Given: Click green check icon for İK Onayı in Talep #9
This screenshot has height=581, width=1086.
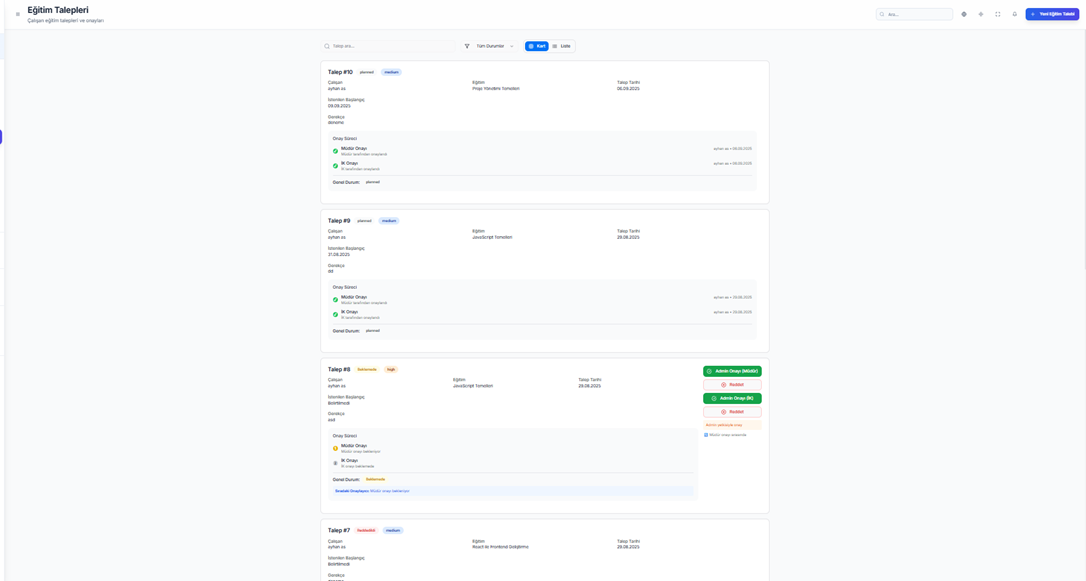Looking at the screenshot, I should pos(336,314).
